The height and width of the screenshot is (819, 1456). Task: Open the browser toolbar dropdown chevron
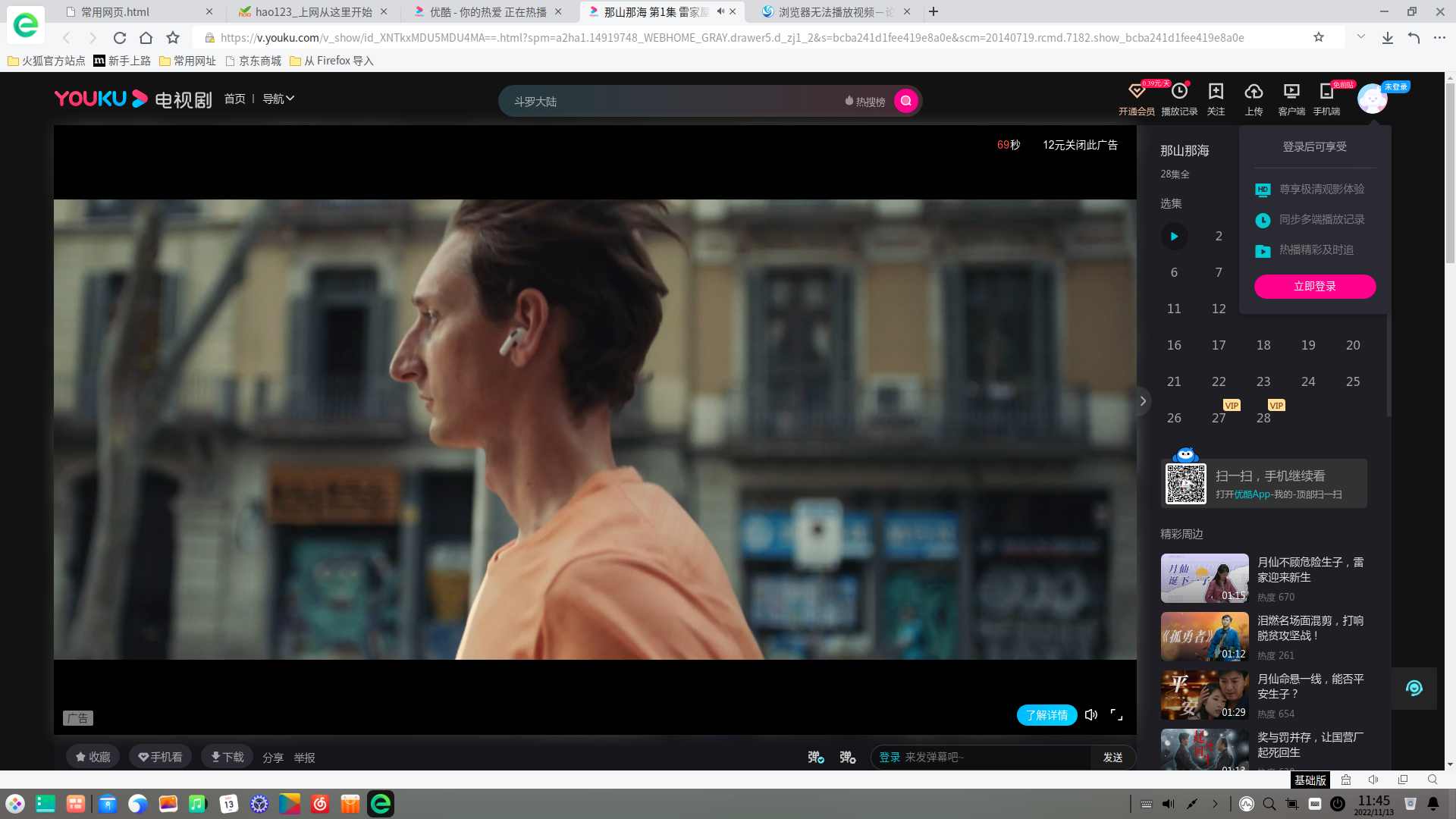tap(1361, 36)
